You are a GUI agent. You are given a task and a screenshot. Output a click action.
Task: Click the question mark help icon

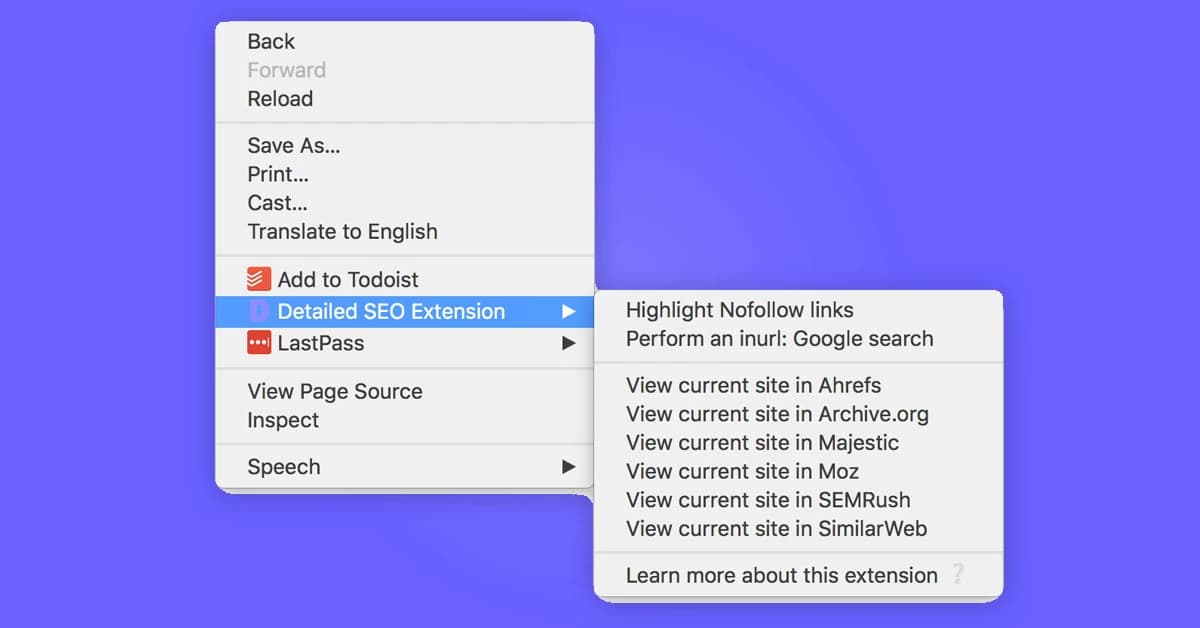coord(958,575)
